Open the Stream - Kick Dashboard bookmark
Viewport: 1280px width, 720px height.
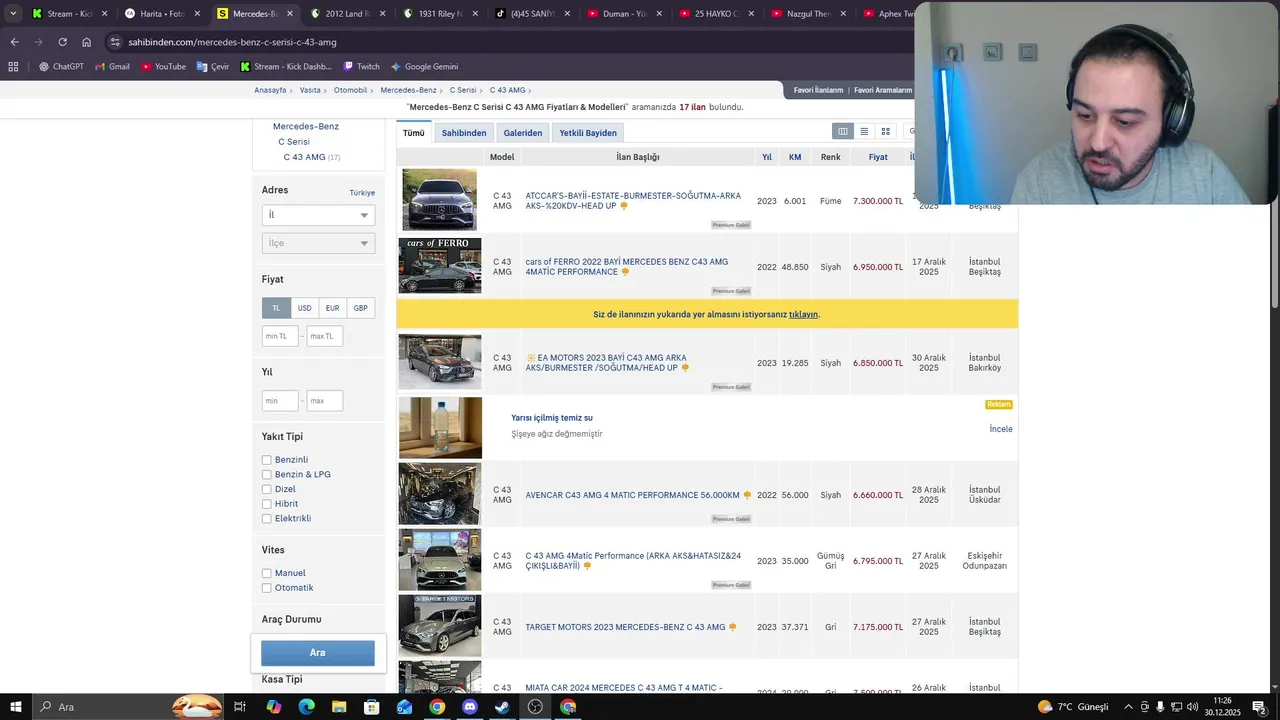click(286, 67)
